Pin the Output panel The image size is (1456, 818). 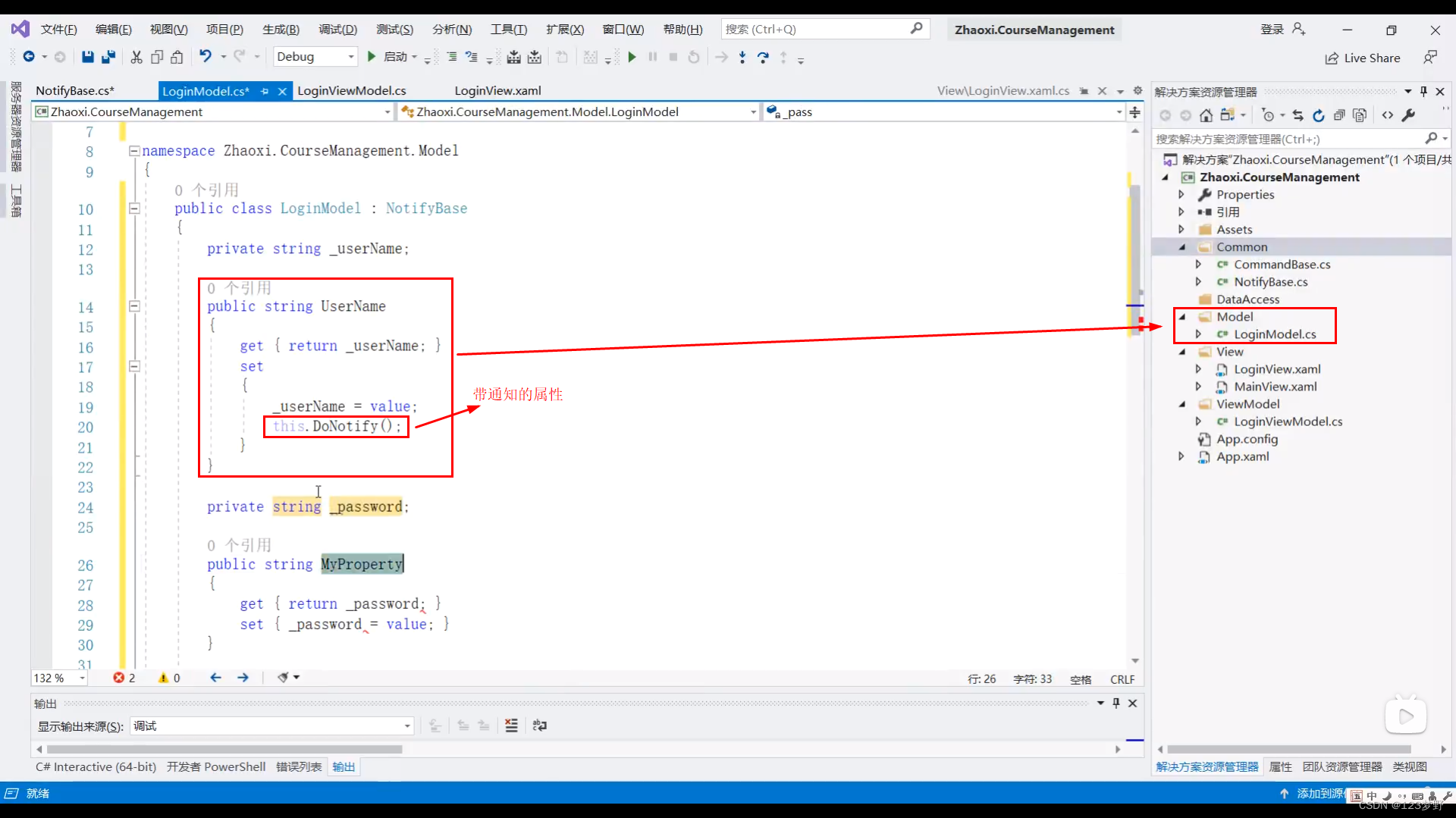pos(1116,704)
